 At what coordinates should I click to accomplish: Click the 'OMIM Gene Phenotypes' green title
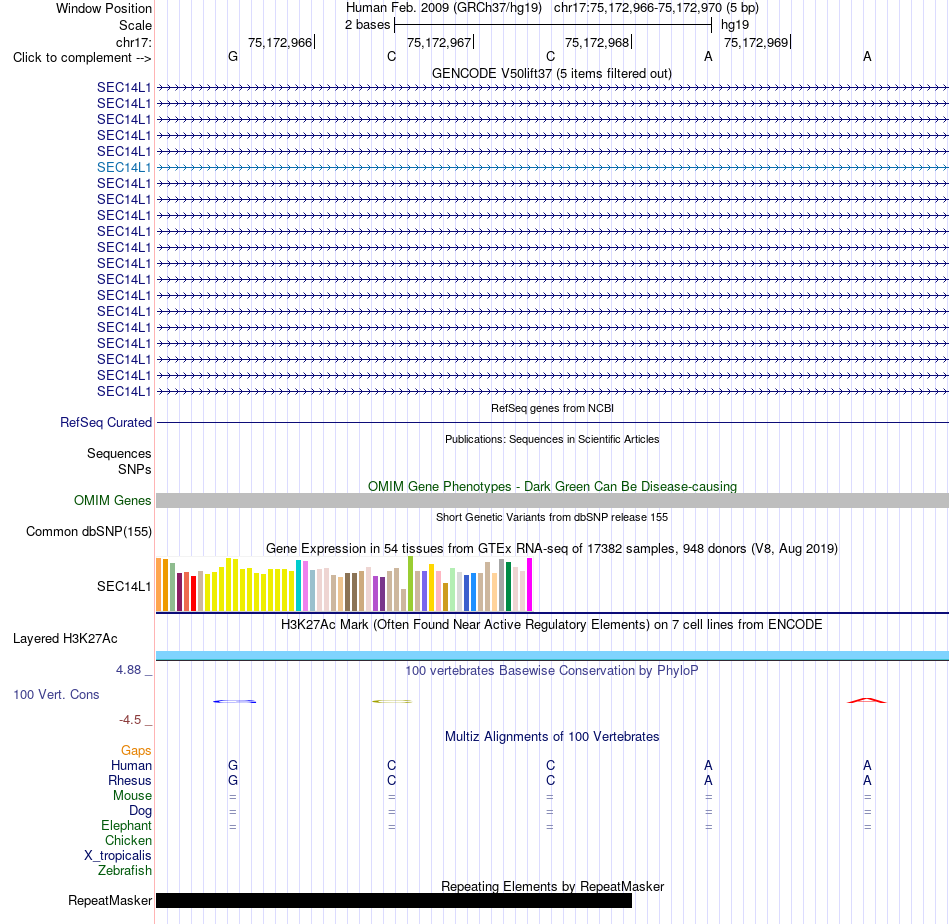tap(552, 487)
